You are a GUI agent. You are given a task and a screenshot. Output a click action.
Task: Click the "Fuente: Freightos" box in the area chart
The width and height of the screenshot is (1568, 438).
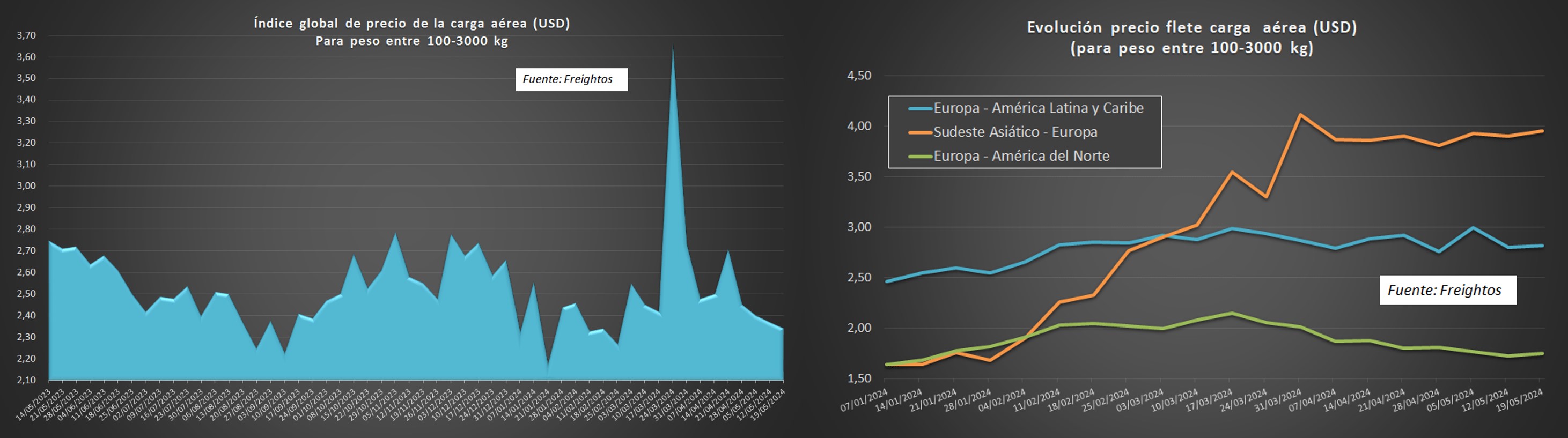point(571,79)
